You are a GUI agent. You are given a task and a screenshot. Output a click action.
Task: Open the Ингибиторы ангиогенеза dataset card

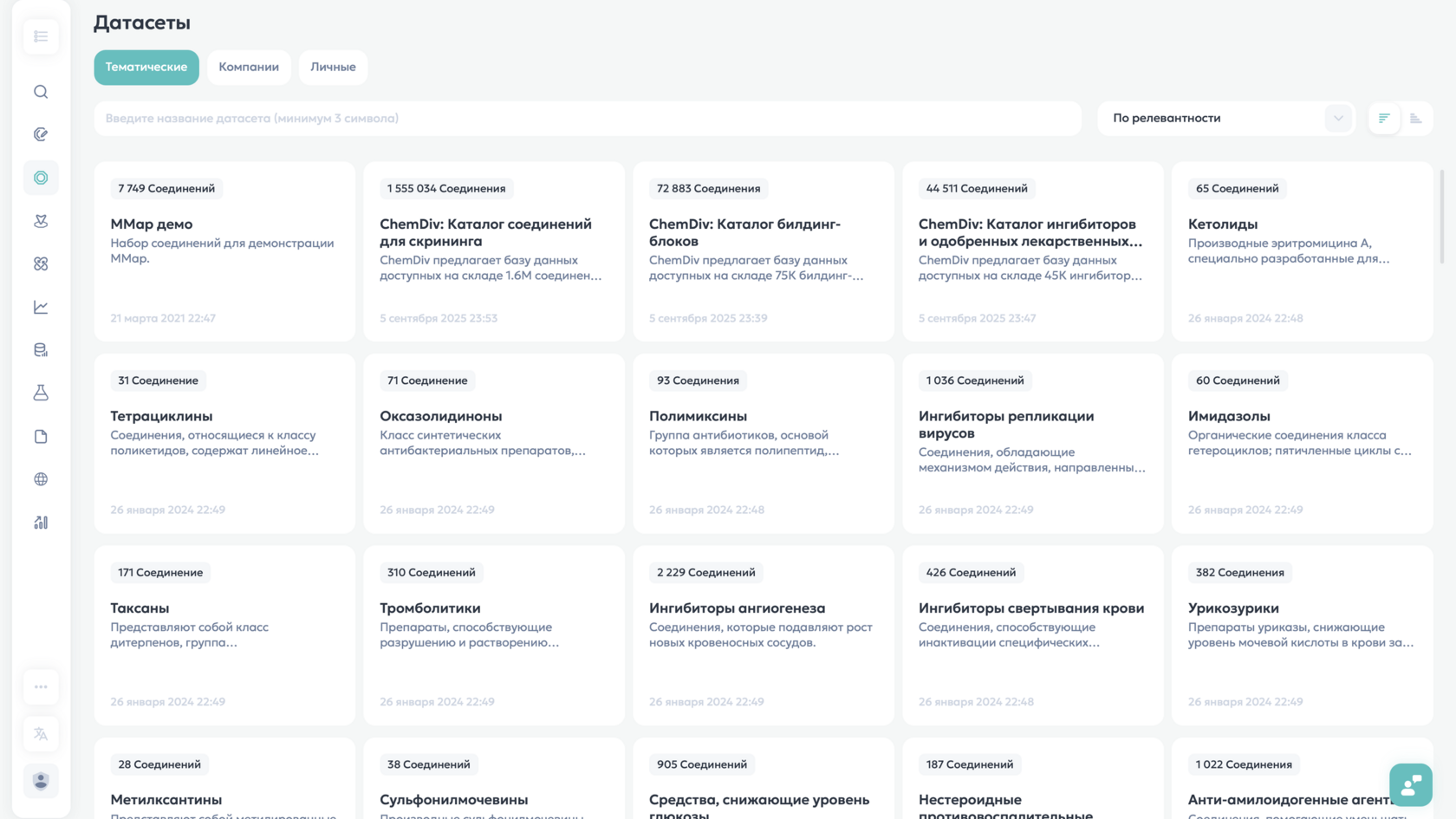coord(764,635)
